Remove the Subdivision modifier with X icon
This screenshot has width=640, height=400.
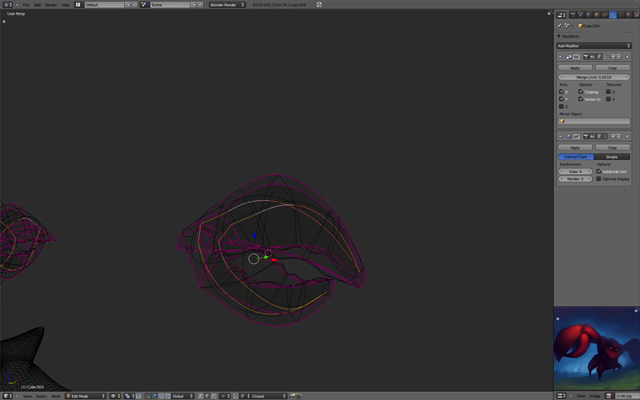click(627, 136)
